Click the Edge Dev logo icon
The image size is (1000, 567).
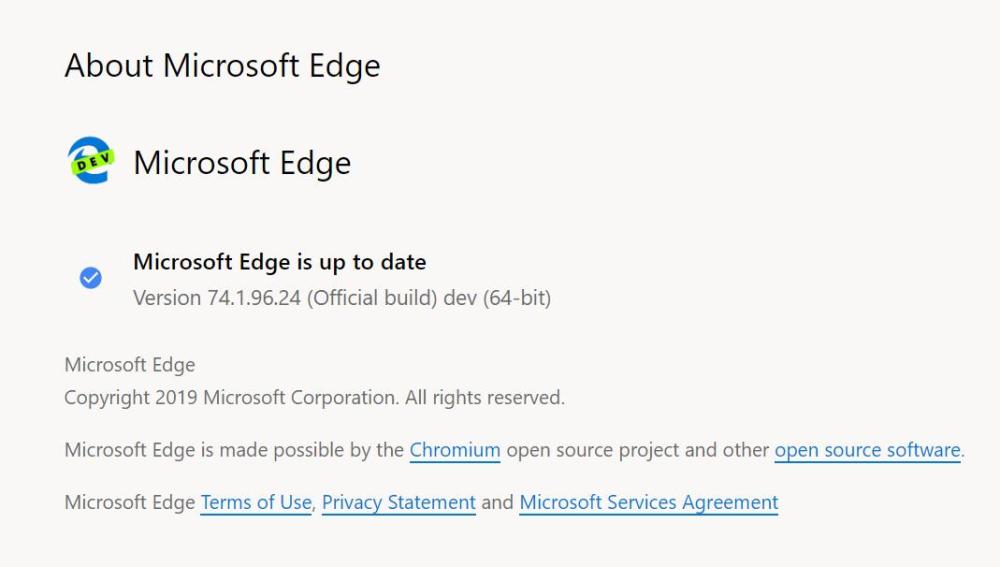pyautogui.click(x=90, y=161)
